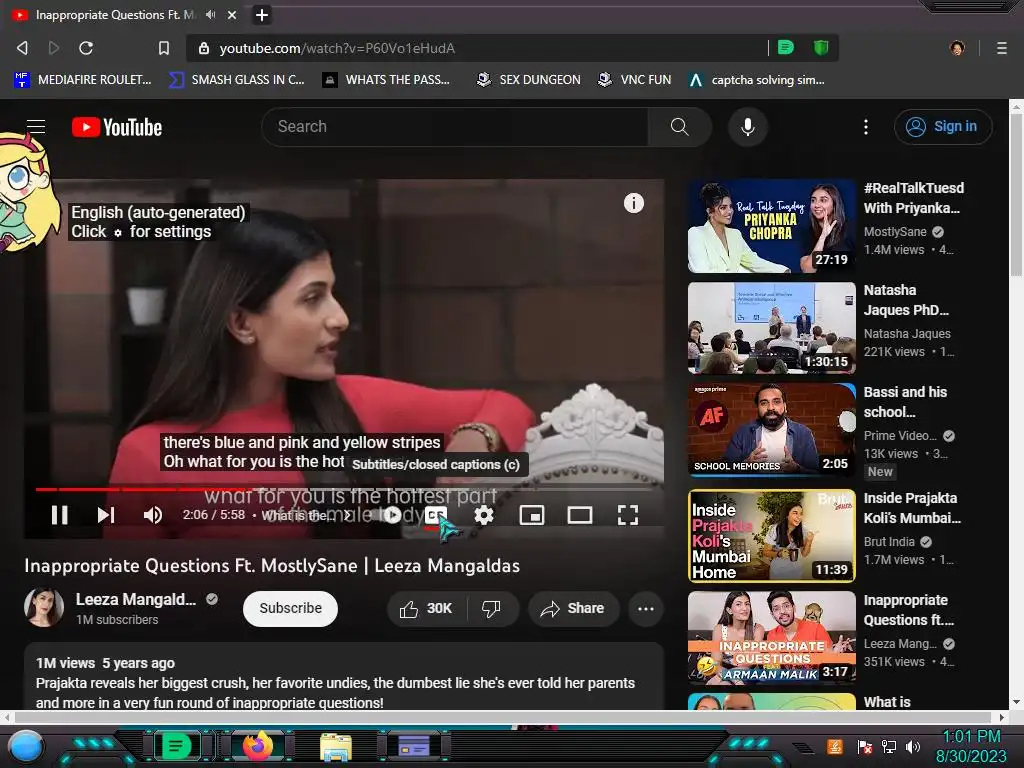The image size is (1024, 768).
Task: Open Priyanka Chopra Real Talk thumbnail
Action: click(771, 226)
